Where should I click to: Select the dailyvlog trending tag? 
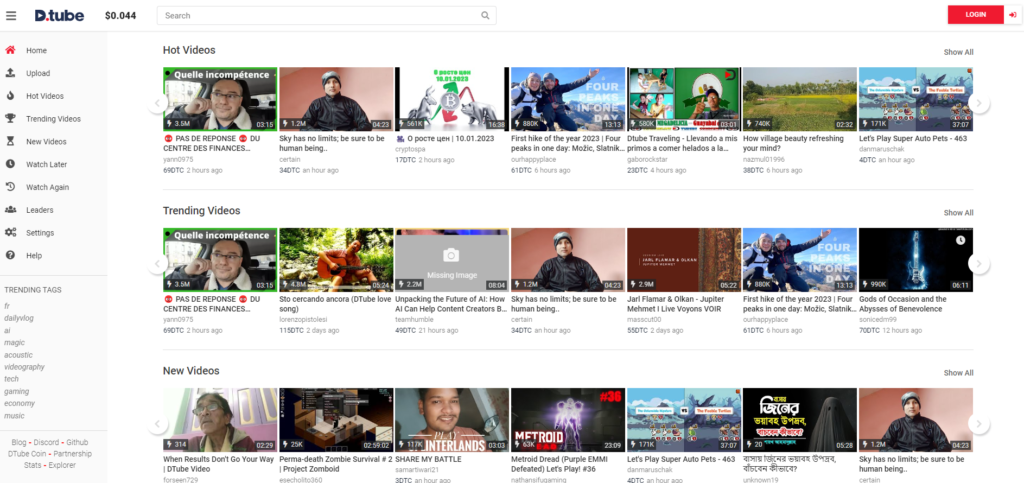pos(19,318)
